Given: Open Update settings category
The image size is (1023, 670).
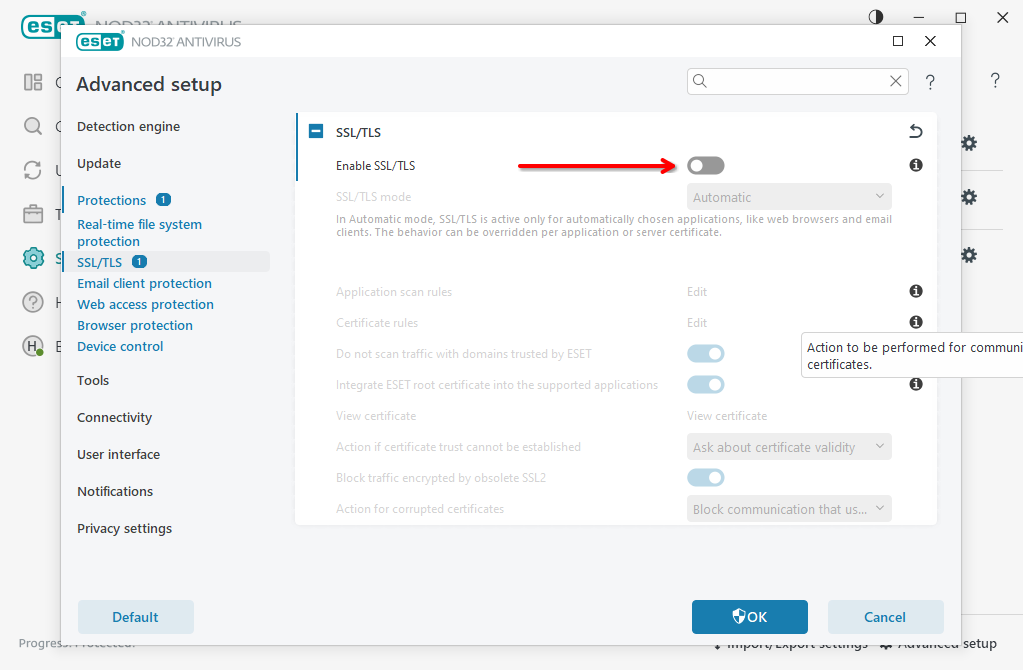Looking at the screenshot, I should (99, 163).
